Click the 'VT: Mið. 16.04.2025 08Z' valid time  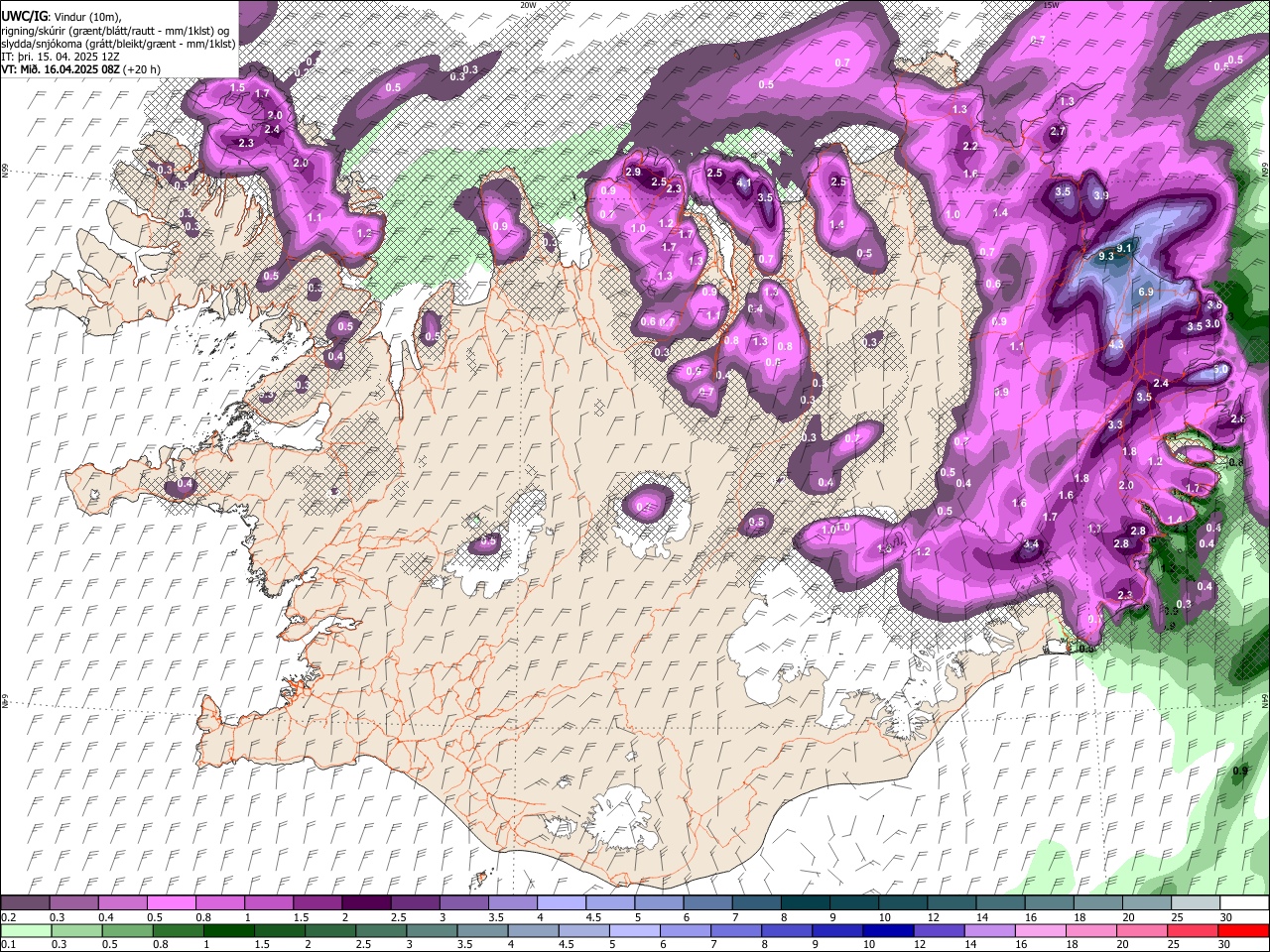(x=60, y=69)
